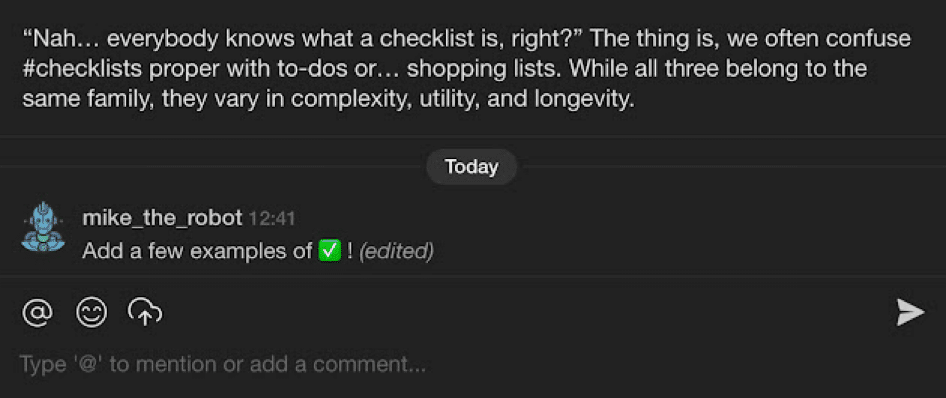The image size is (946, 398).
Task: Click the cloud upload attachment icon
Action: click(x=145, y=312)
